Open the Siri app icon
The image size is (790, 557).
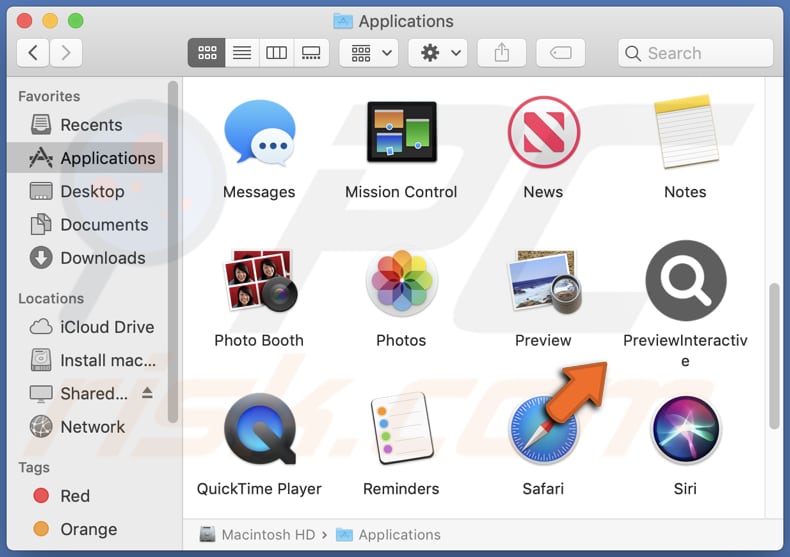pos(686,430)
